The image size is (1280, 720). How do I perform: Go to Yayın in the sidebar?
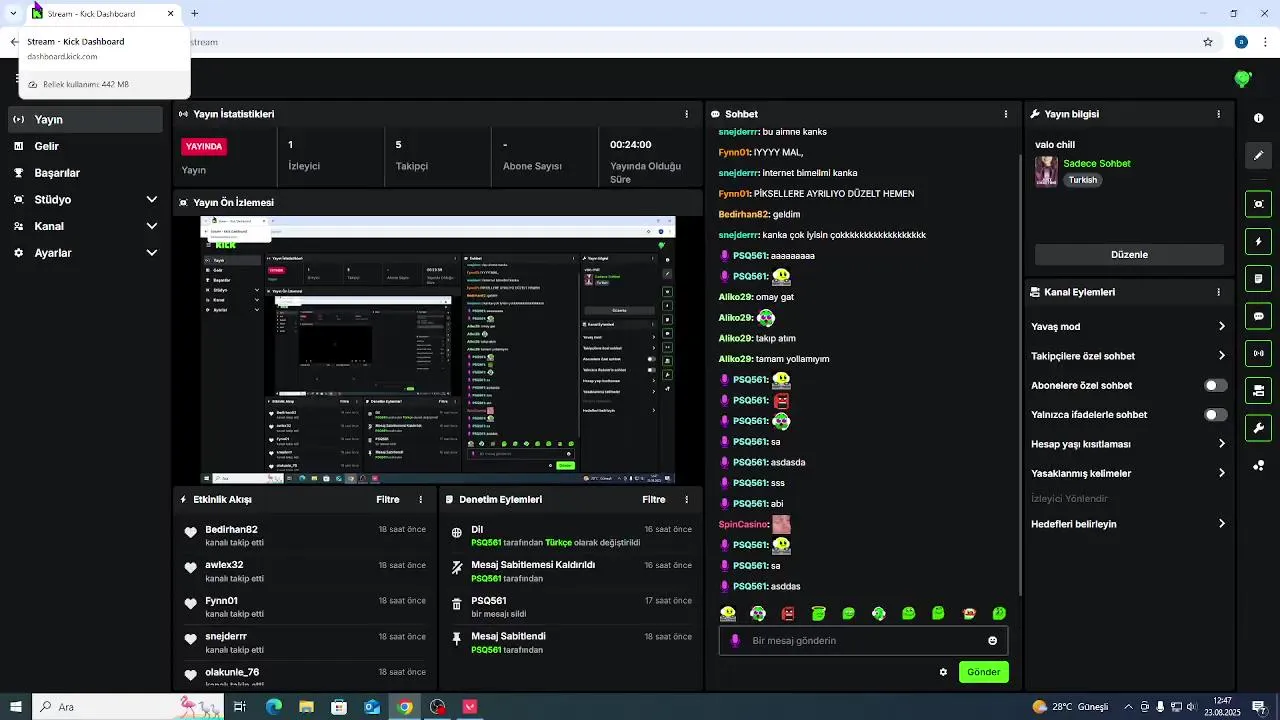[85, 119]
